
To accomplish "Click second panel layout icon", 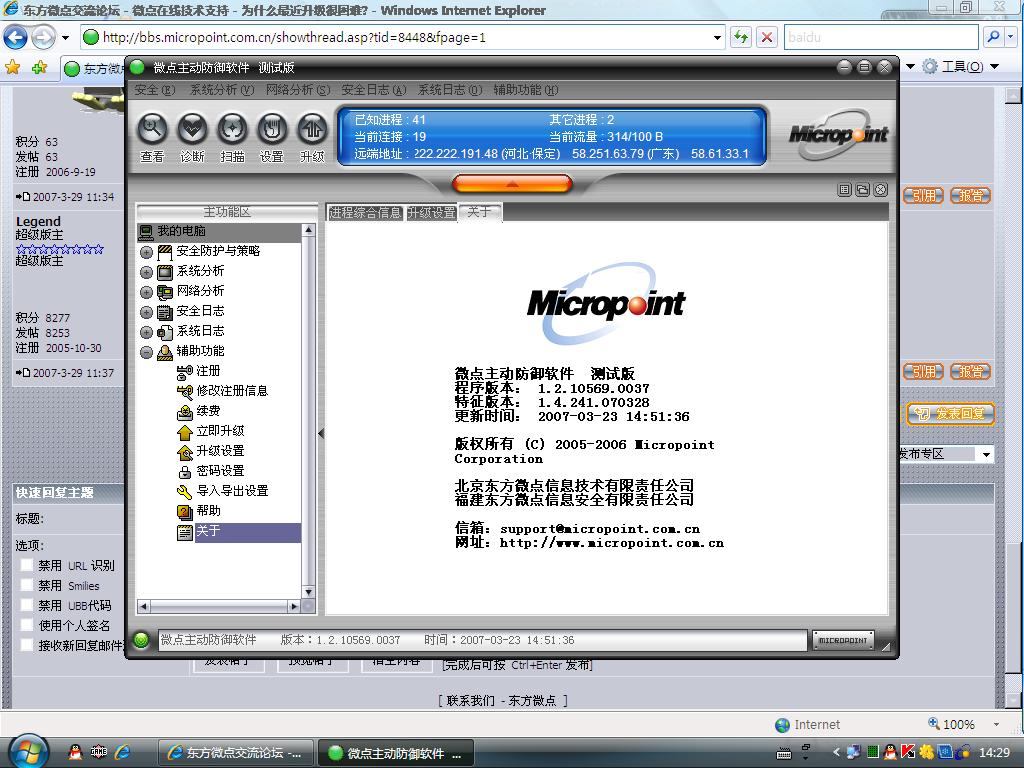I will click(862, 190).
